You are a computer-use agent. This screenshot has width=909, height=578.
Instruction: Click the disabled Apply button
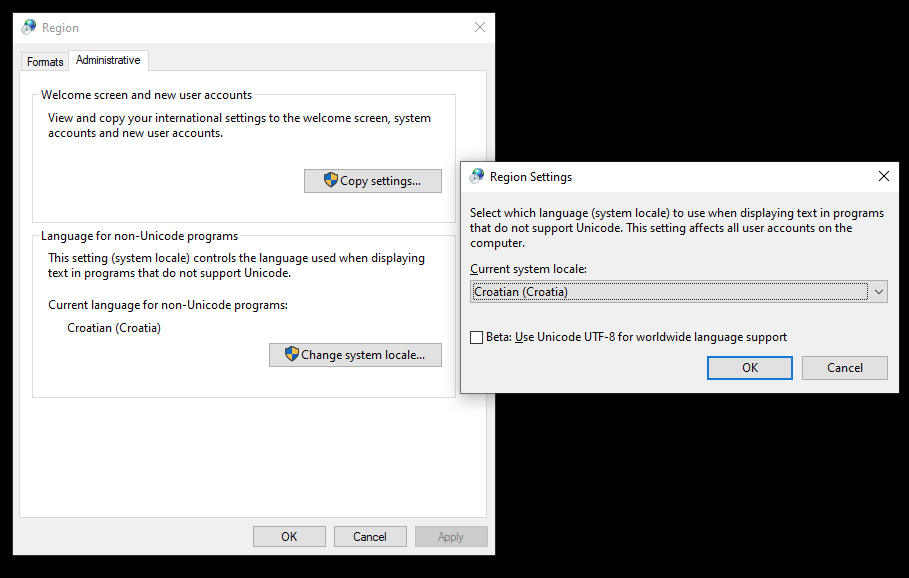451,536
